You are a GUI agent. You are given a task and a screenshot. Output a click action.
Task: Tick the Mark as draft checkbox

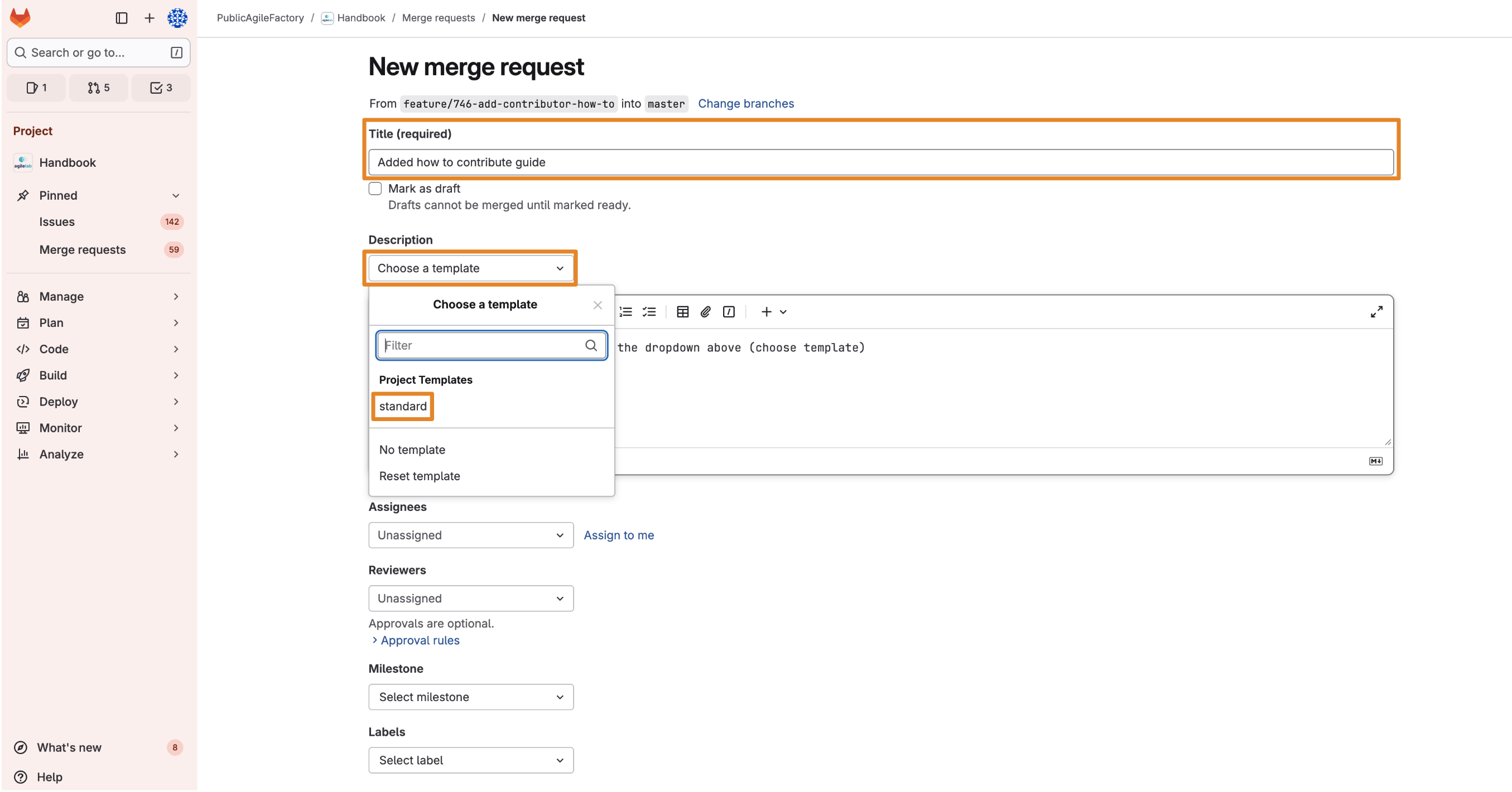pos(374,189)
